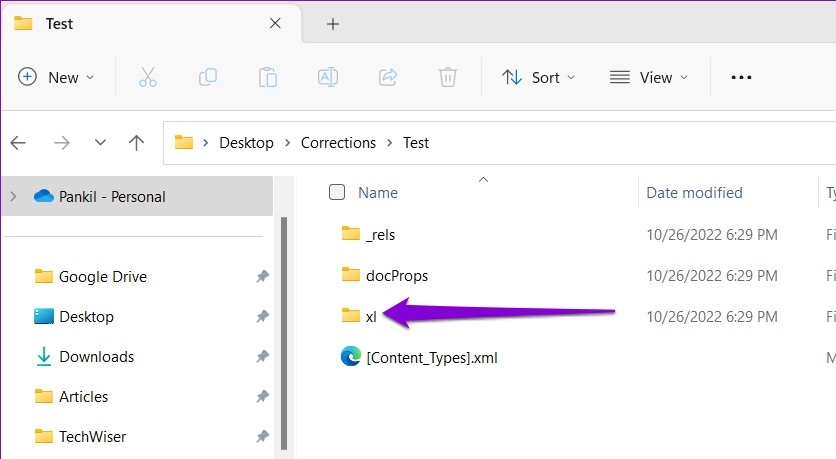
Task: Click the Edge icon of [Content_Types].xml
Action: [x=351, y=356]
